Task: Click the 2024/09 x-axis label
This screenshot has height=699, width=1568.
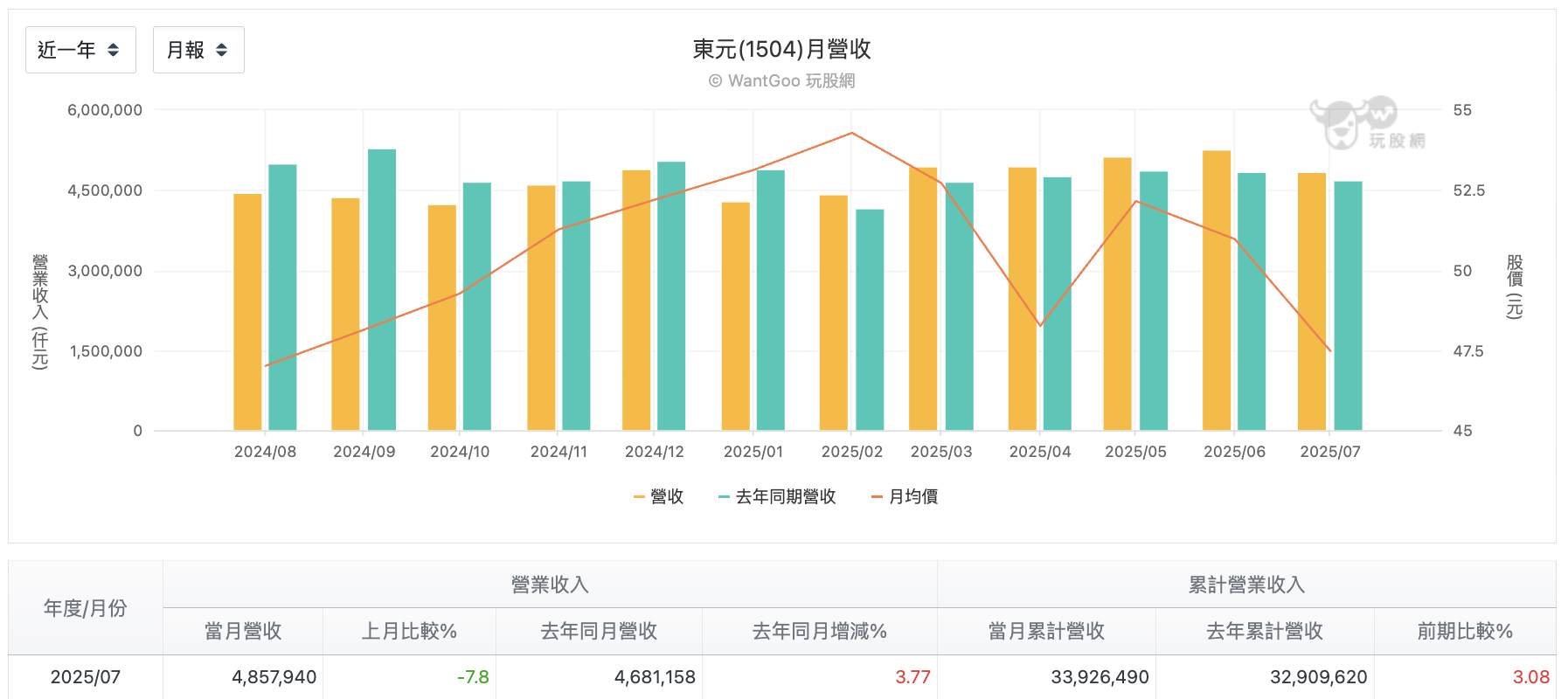Action: pos(364,452)
